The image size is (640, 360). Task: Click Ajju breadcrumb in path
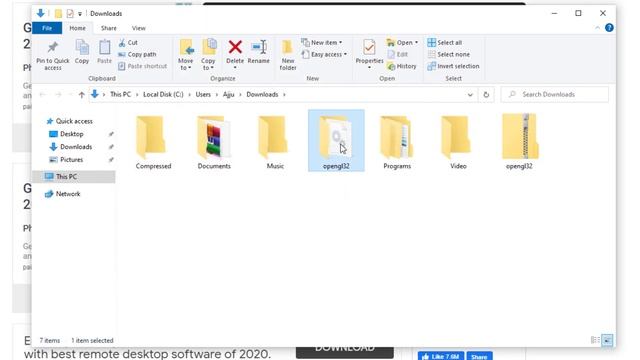point(229,94)
